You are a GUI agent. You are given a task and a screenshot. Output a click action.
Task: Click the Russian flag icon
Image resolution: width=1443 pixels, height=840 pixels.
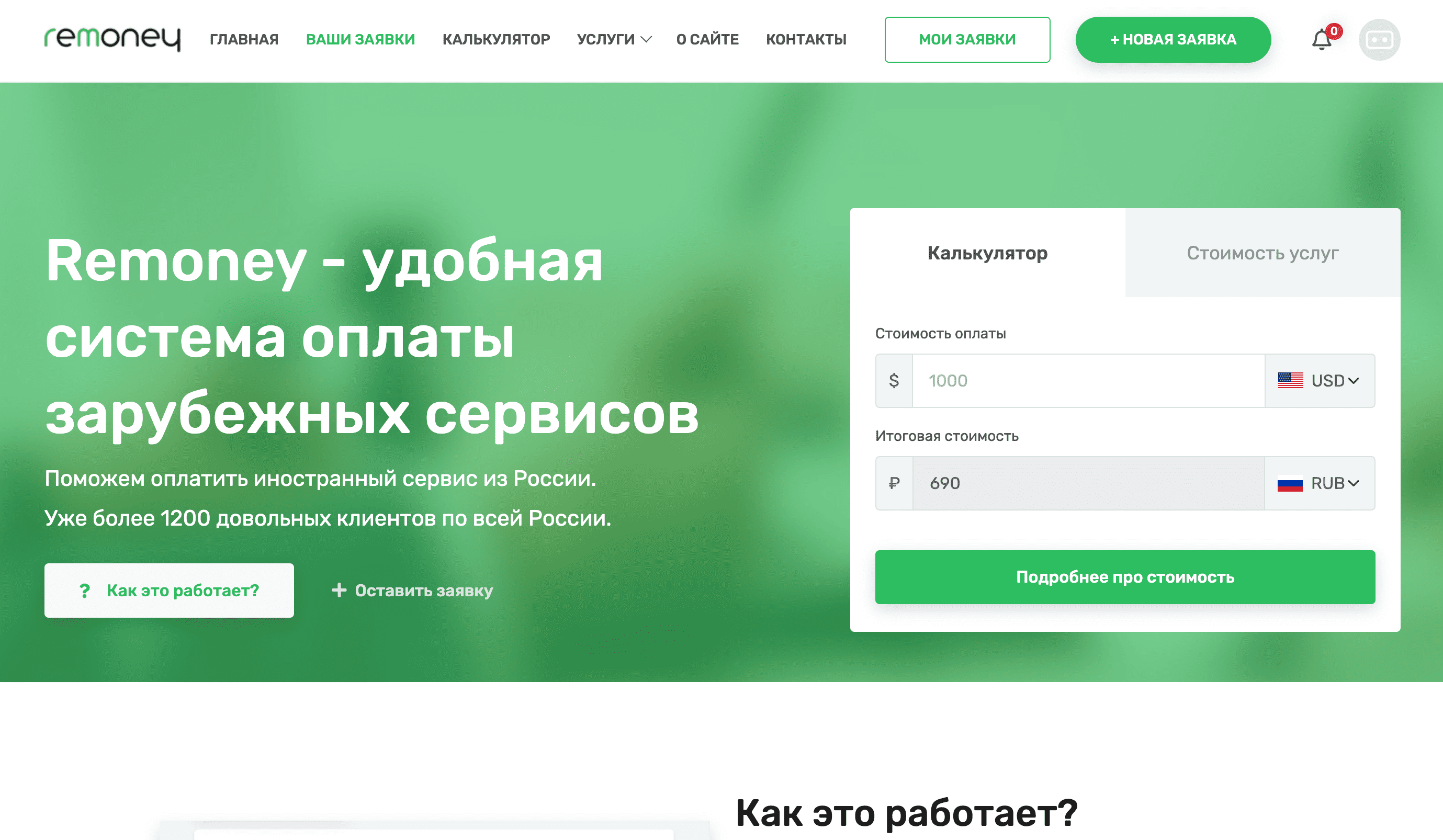click(1290, 483)
